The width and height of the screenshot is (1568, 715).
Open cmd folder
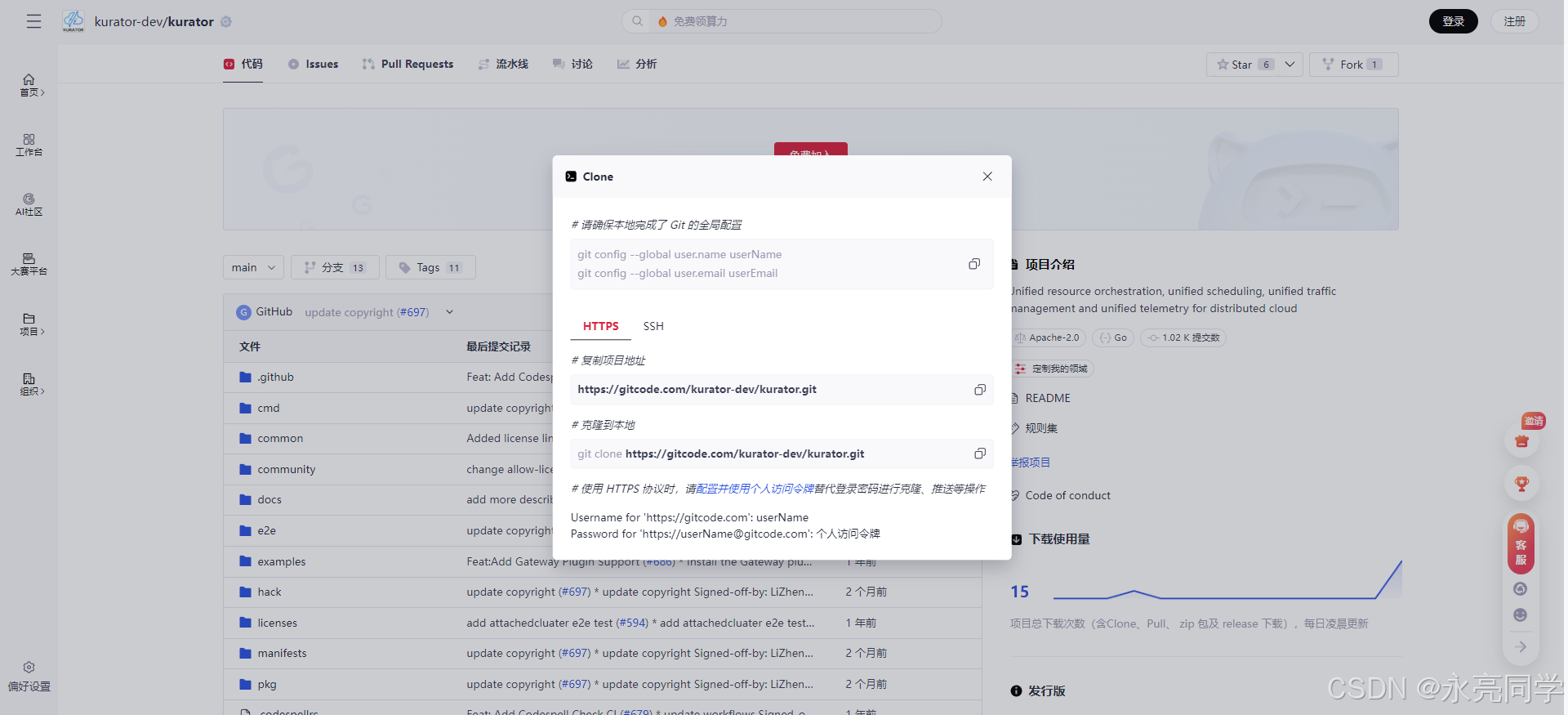(268, 408)
